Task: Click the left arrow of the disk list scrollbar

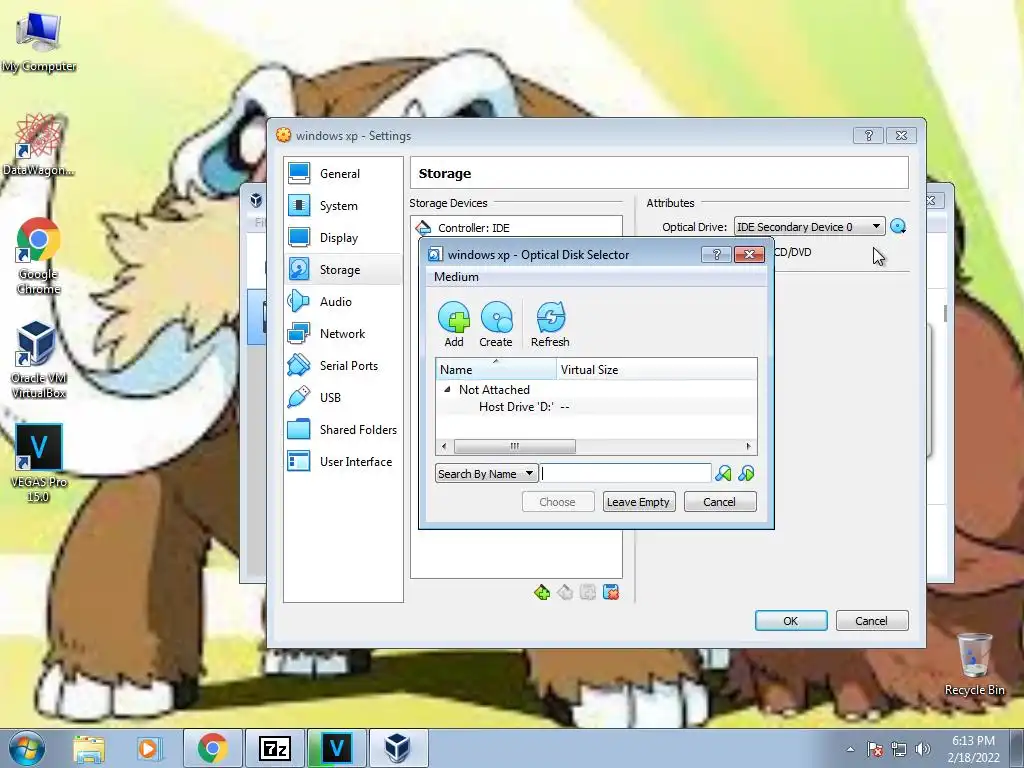Action: click(x=444, y=447)
